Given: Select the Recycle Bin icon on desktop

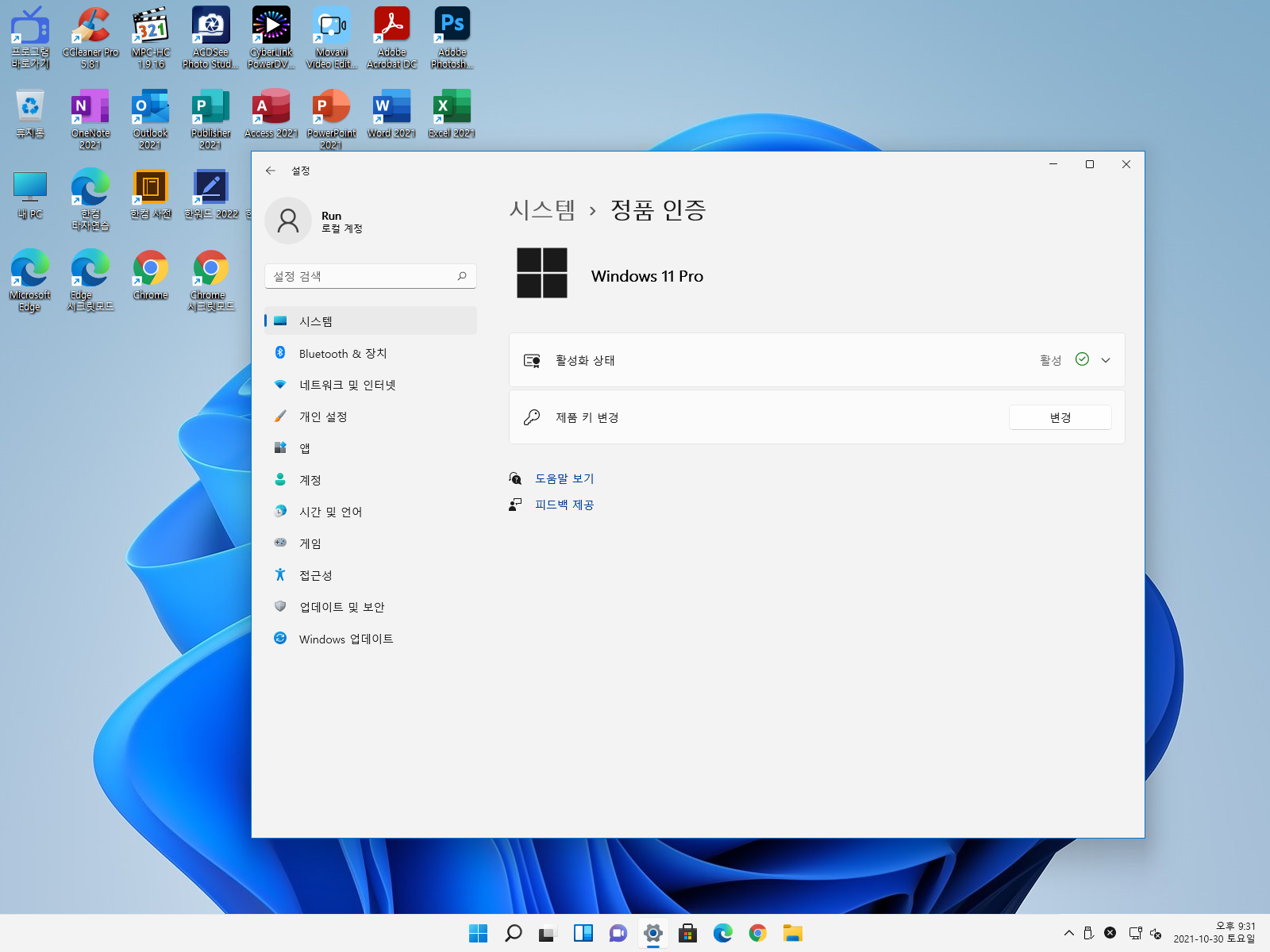Looking at the screenshot, I should click(x=30, y=113).
